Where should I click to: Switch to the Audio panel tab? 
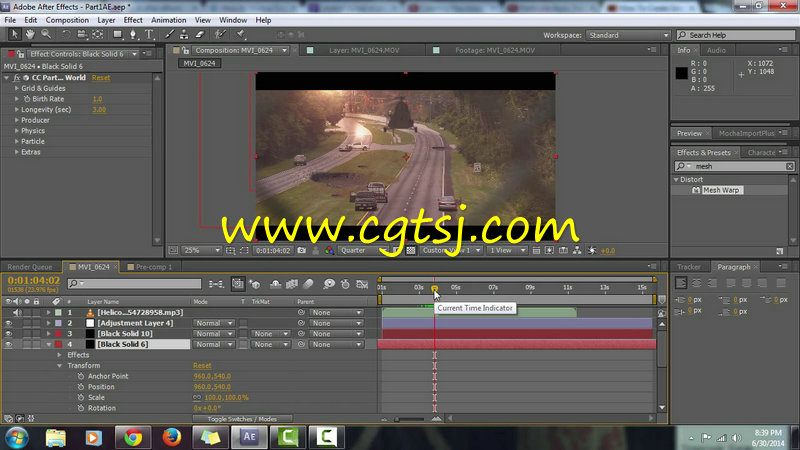[x=716, y=50]
